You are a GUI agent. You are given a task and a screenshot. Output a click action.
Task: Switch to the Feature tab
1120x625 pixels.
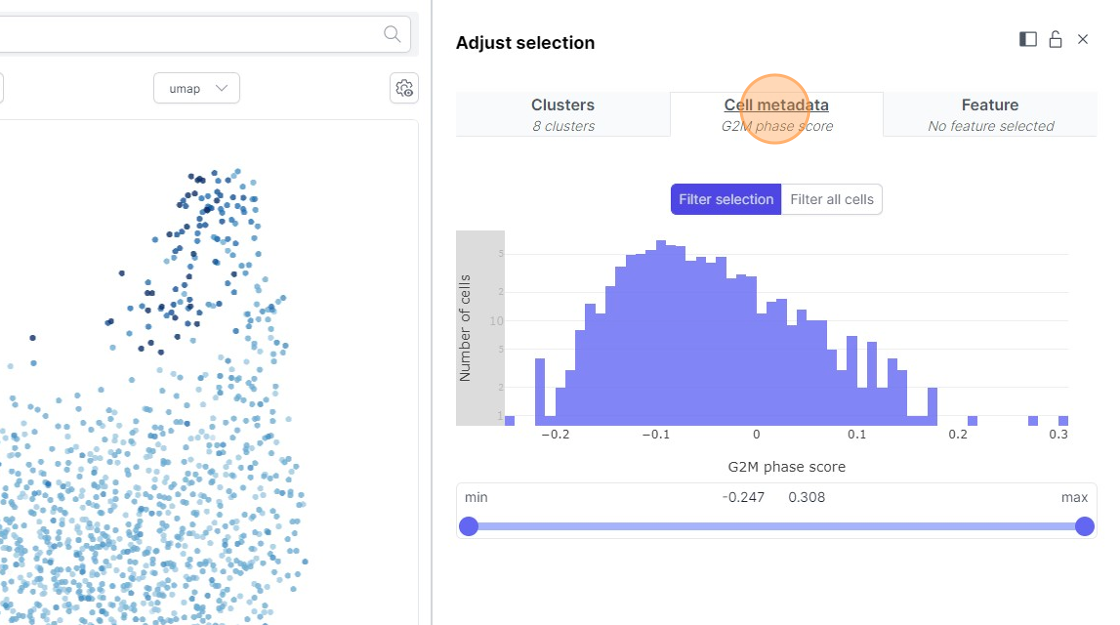(x=990, y=114)
